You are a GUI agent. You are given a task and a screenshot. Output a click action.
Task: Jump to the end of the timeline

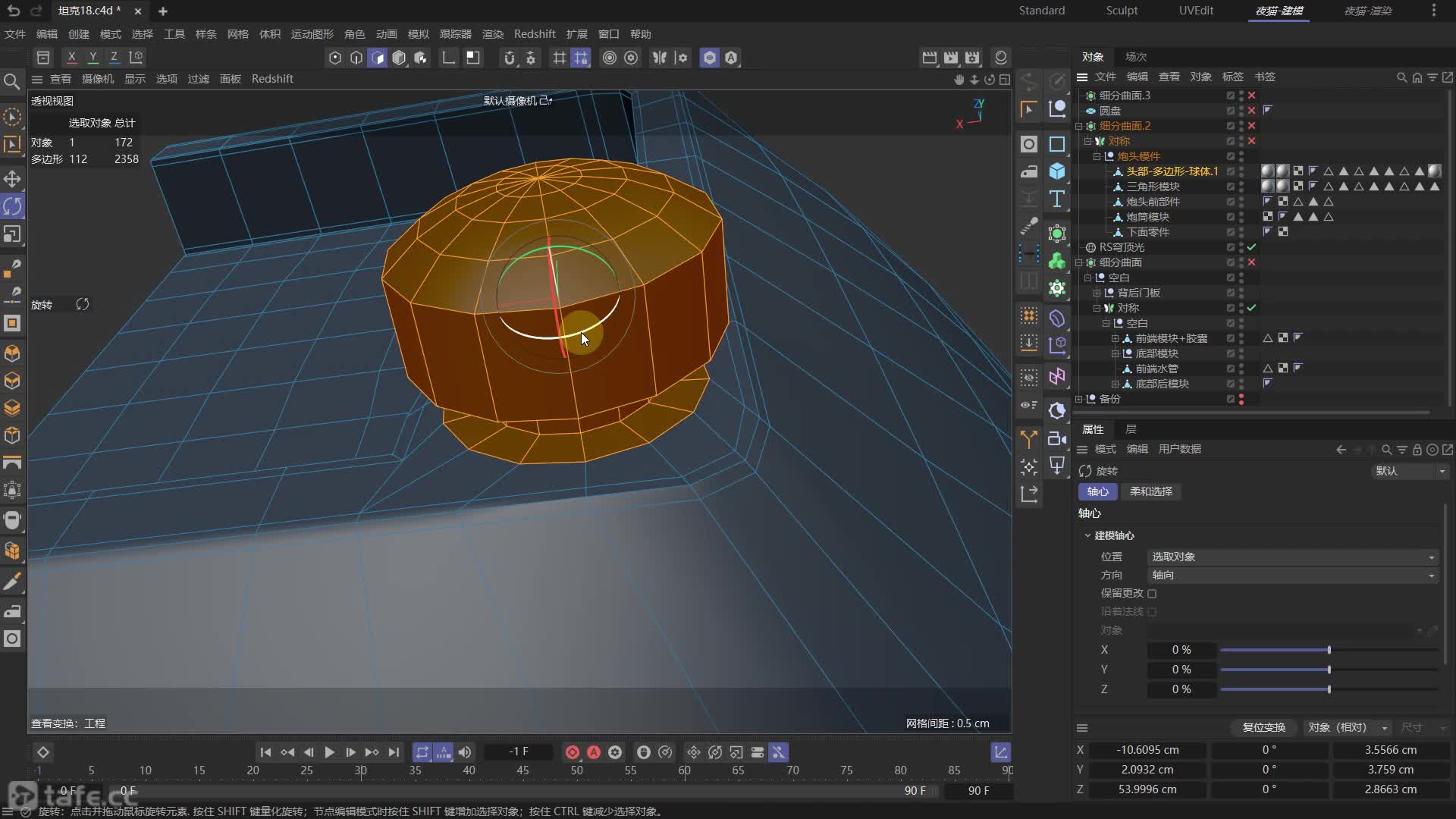click(393, 752)
